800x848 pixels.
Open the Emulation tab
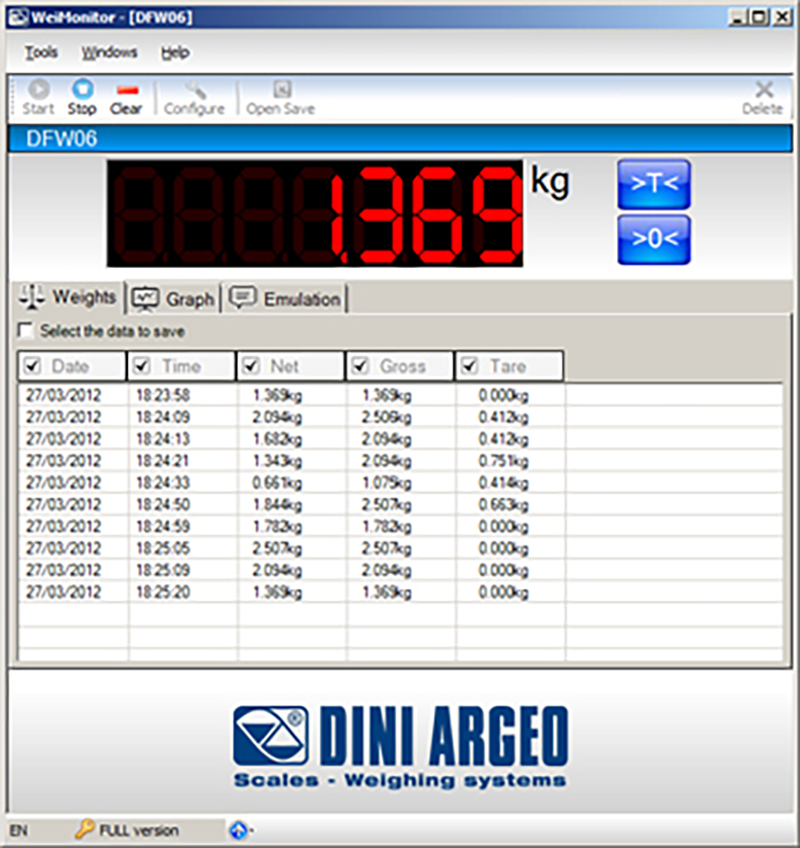tap(286, 298)
